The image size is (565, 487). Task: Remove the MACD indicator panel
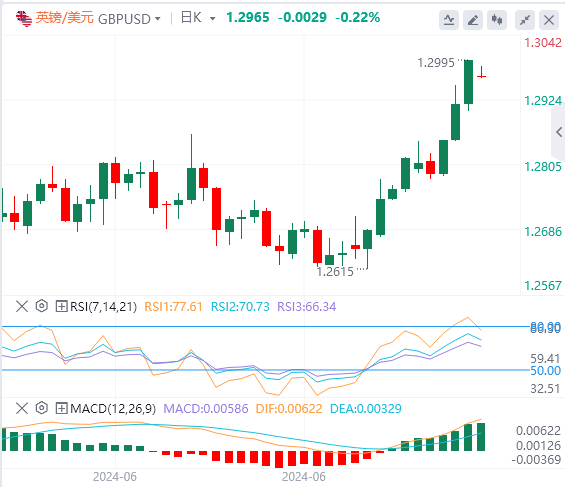pos(22,408)
